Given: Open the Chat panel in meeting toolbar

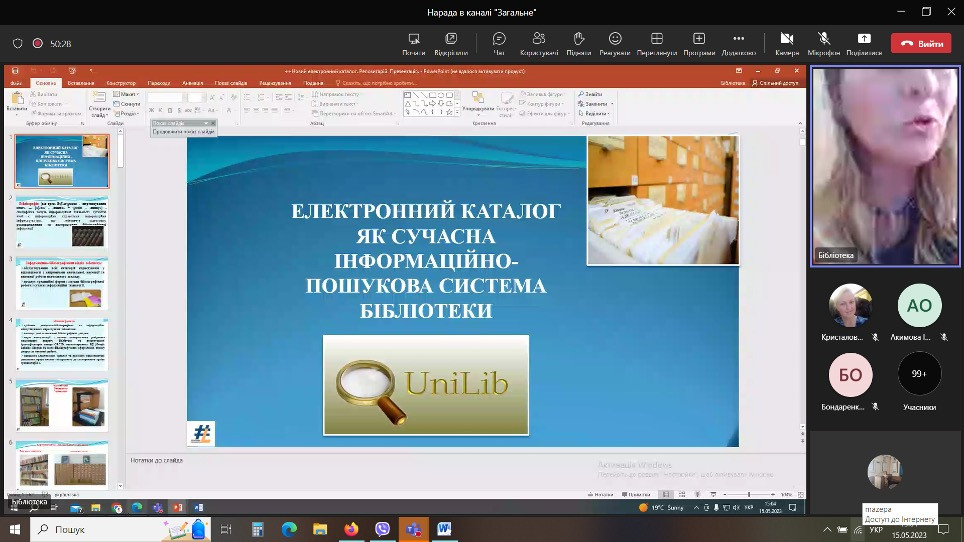Looking at the screenshot, I should (499, 40).
